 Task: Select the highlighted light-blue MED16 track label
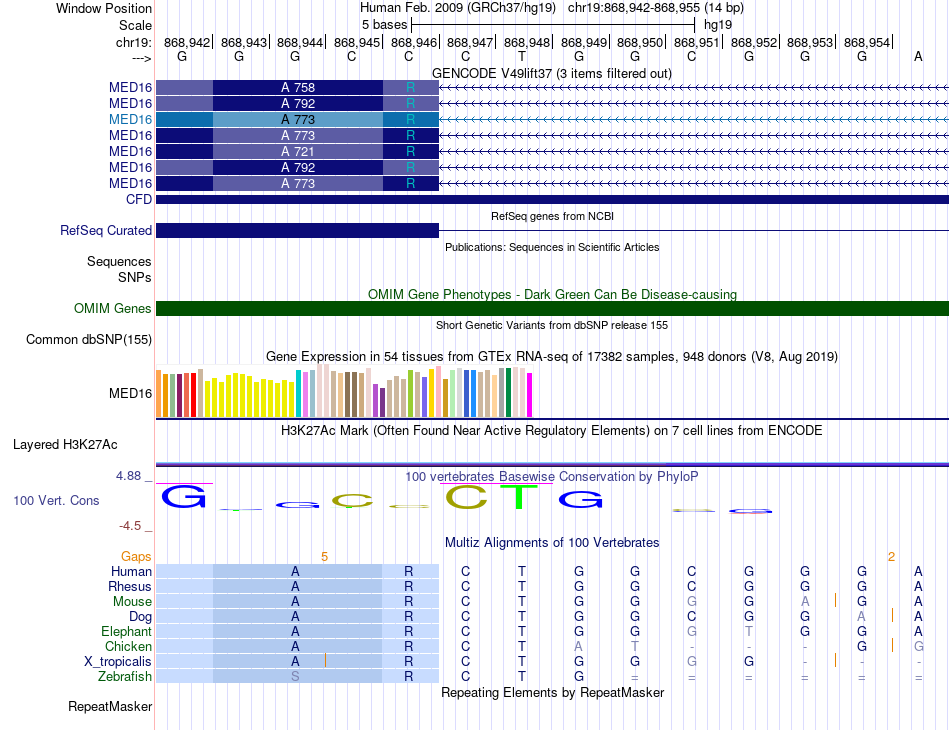tap(130, 119)
